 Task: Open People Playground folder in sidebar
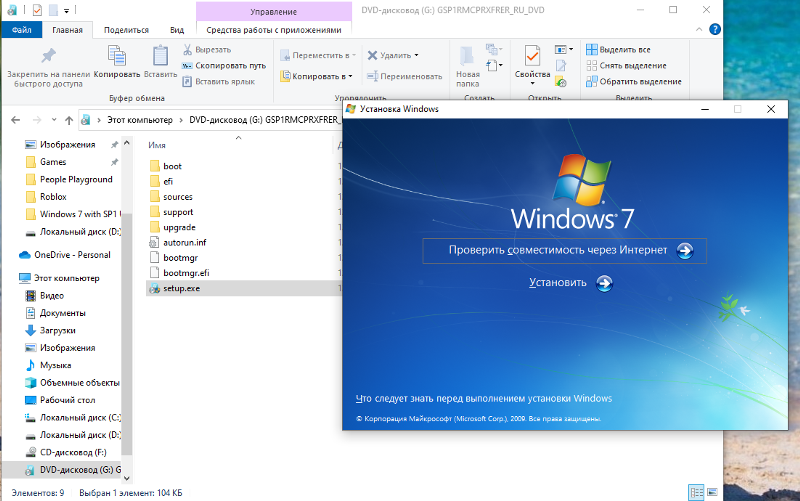[76, 179]
